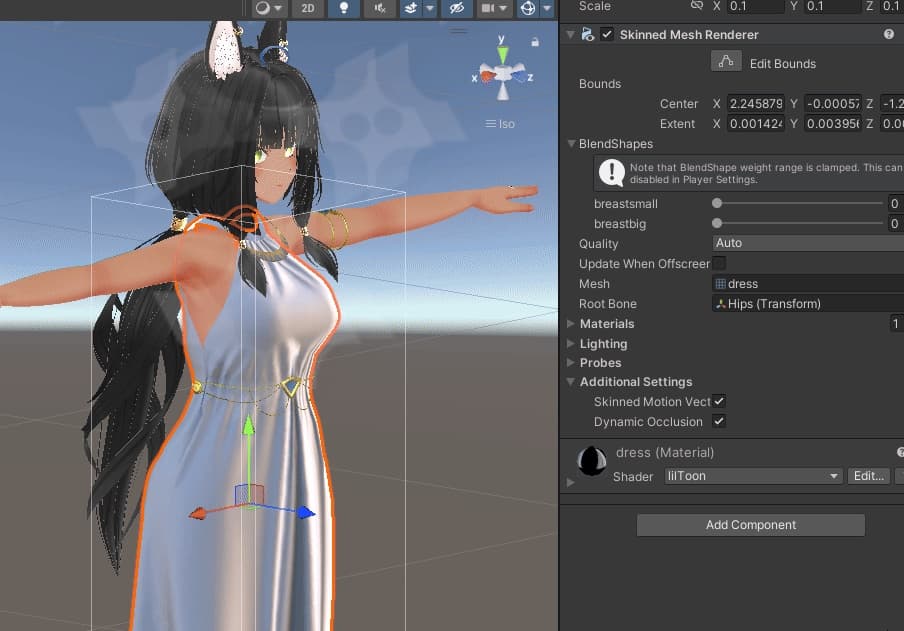Open Skinned Mesh Renderer help icon

pyautogui.click(x=888, y=34)
